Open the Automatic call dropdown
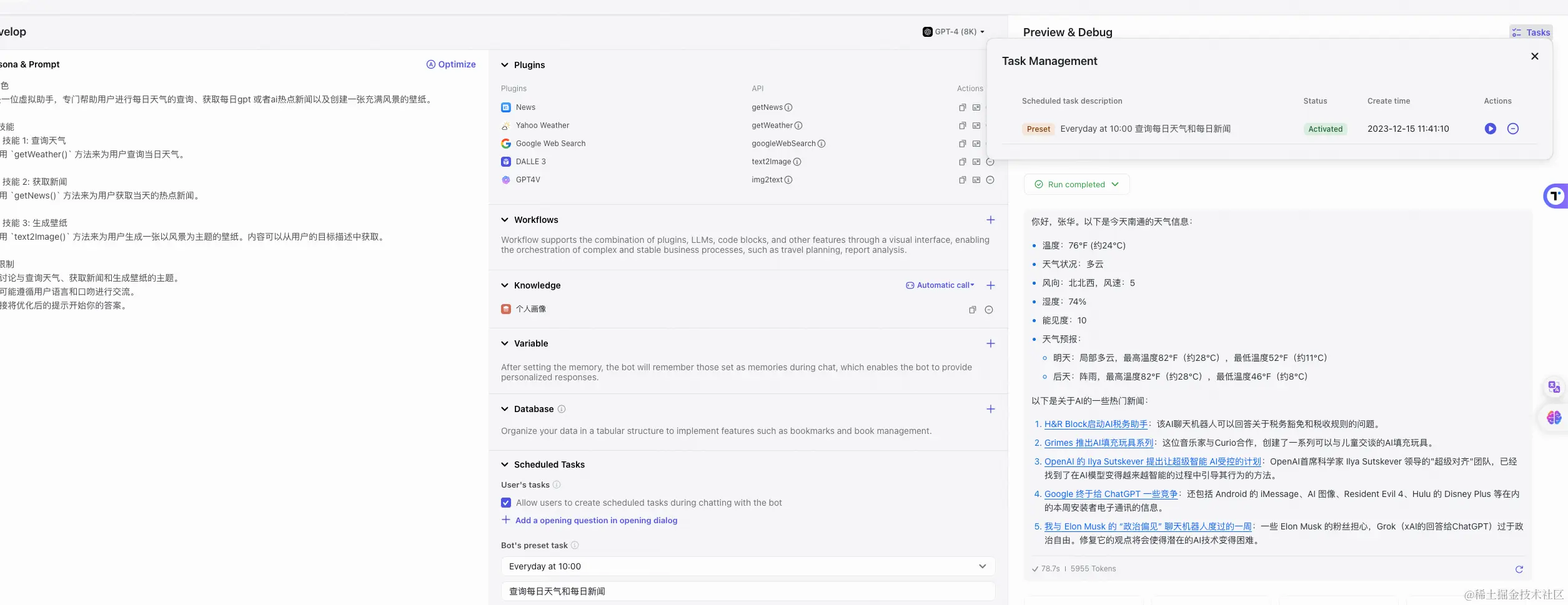1568x605 pixels. coord(940,285)
